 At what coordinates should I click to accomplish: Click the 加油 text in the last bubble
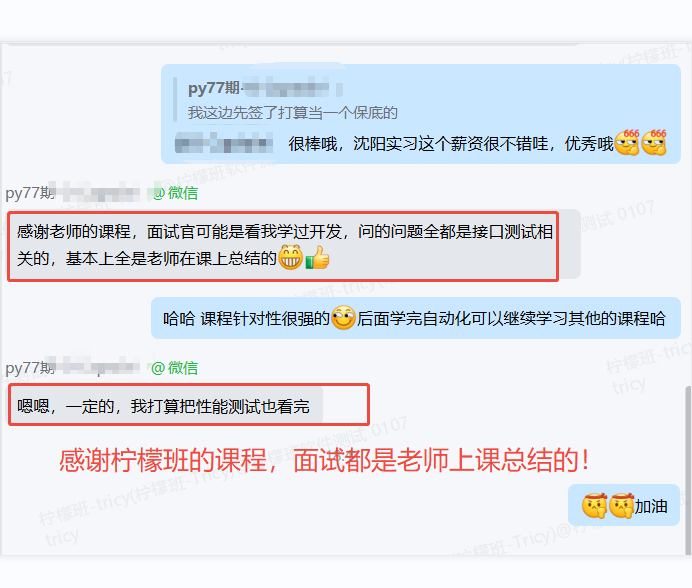point(651,506)
